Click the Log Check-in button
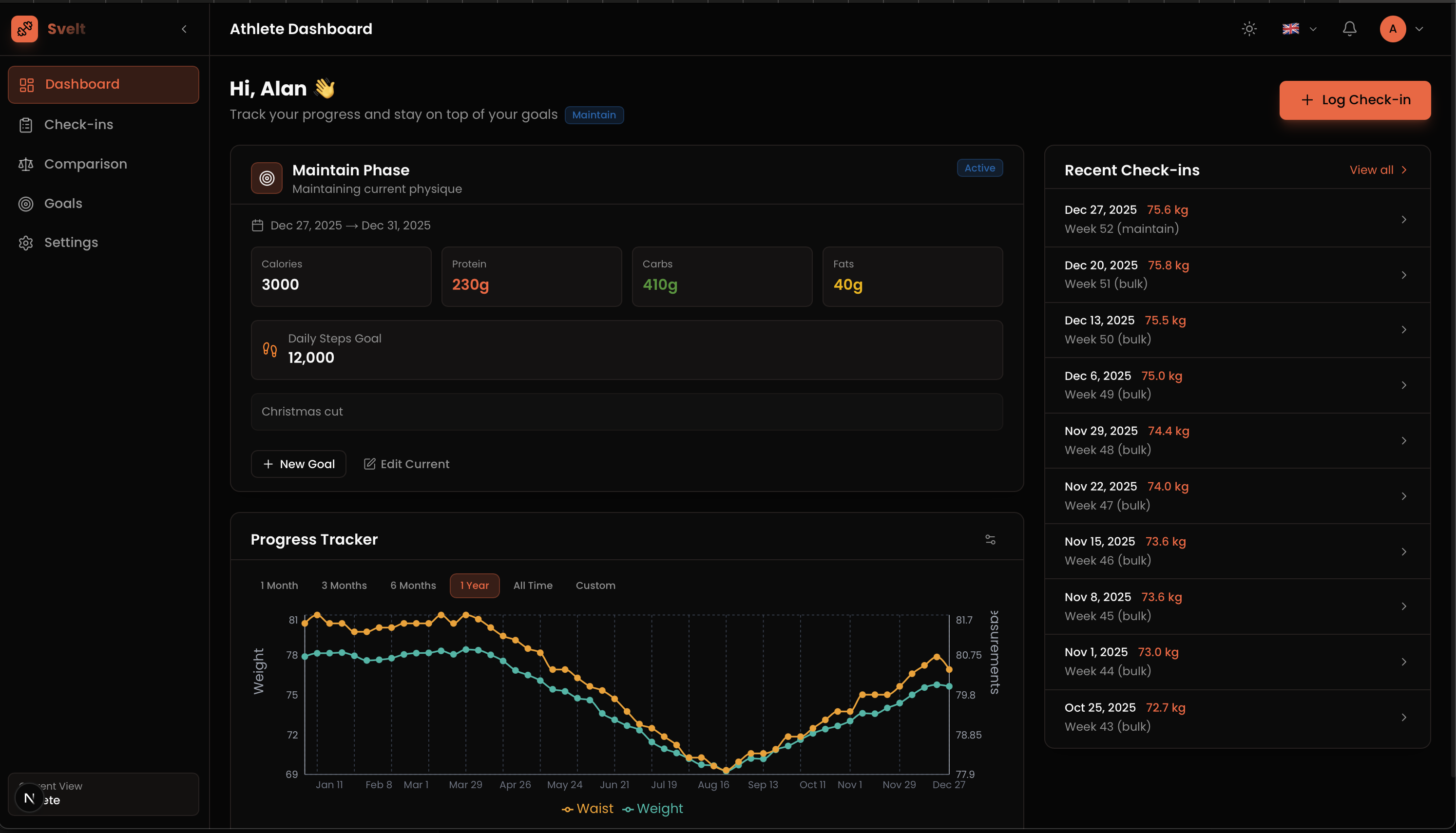Image resolution: width=1456 pixels, height=833 pixels. (1354, 100)
